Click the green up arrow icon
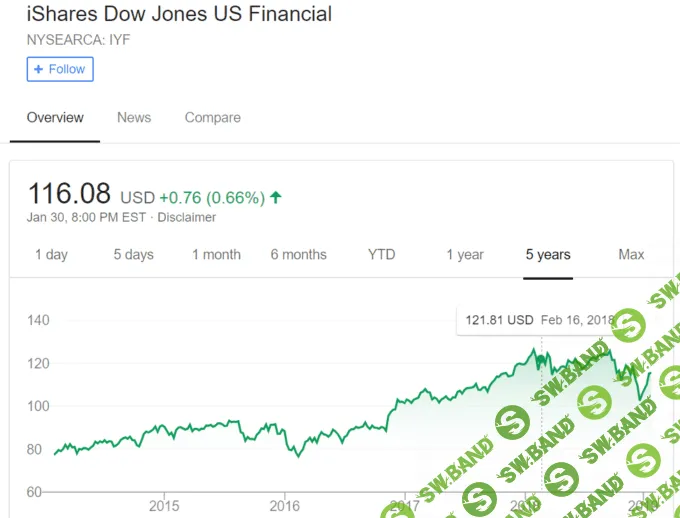Image resolution: width=680 pixels, height=518 pixels. point(276,197)
